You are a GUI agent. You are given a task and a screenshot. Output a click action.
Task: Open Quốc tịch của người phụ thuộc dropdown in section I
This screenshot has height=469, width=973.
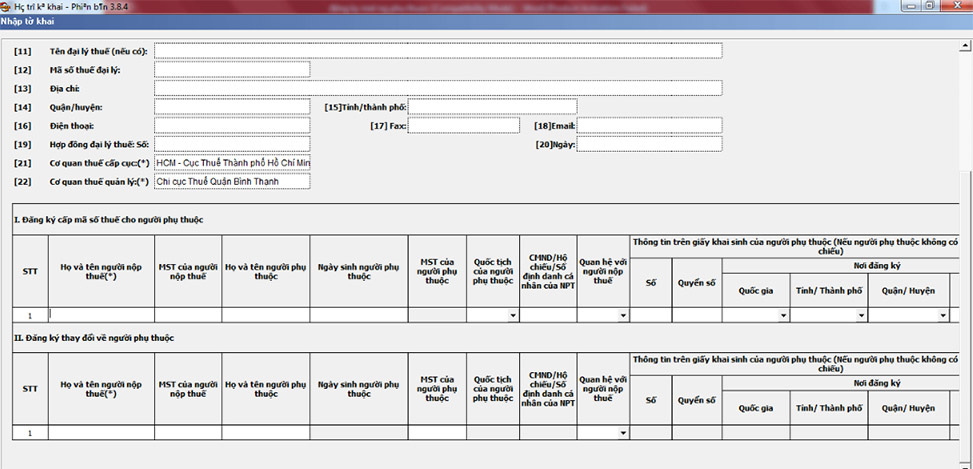(x=513, y=315)
